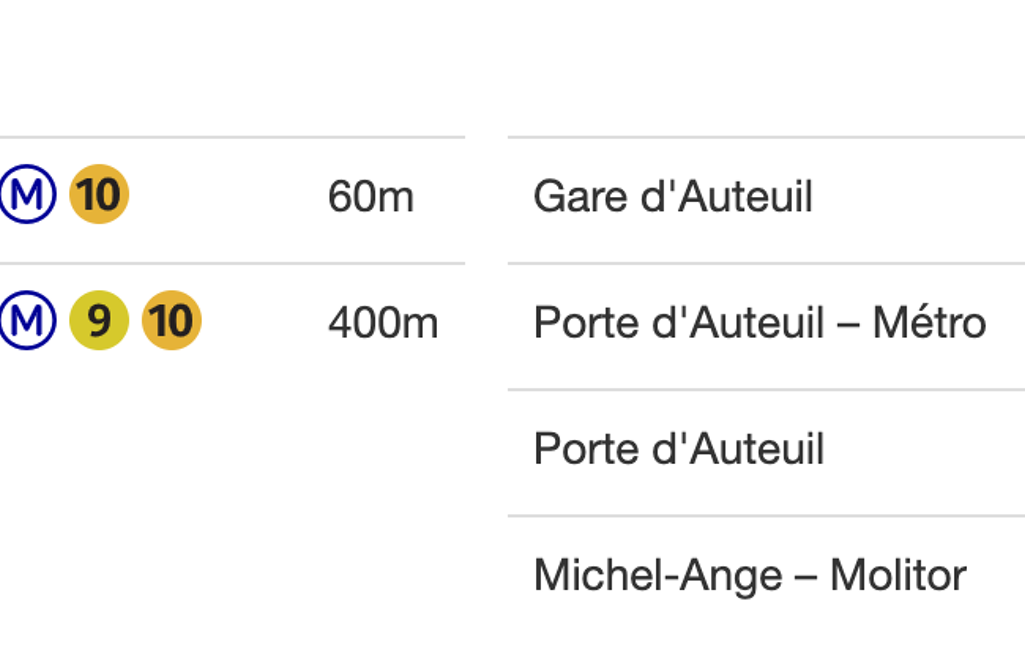1025x650 pixels.
Task: Select the line 10 badge beside 400m
Action: [171, 321]
